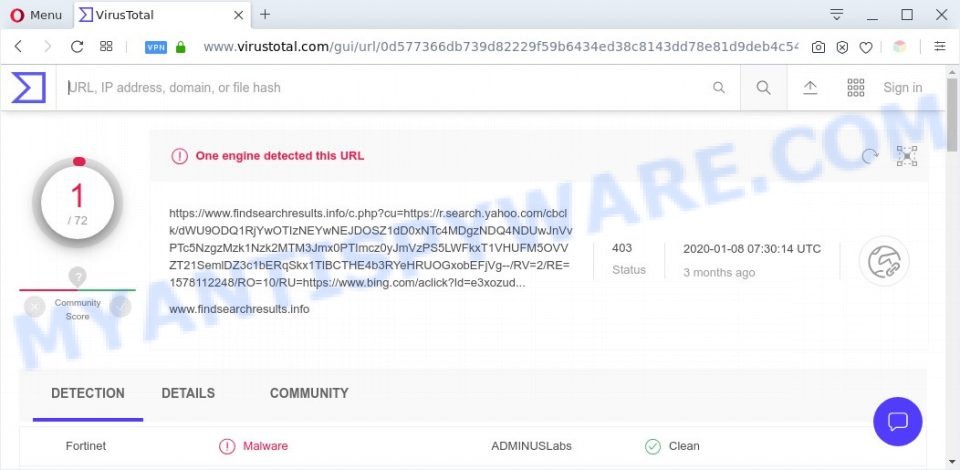960x470 pixels.
Task: Click the upload file icon
Action: [810, 88]
